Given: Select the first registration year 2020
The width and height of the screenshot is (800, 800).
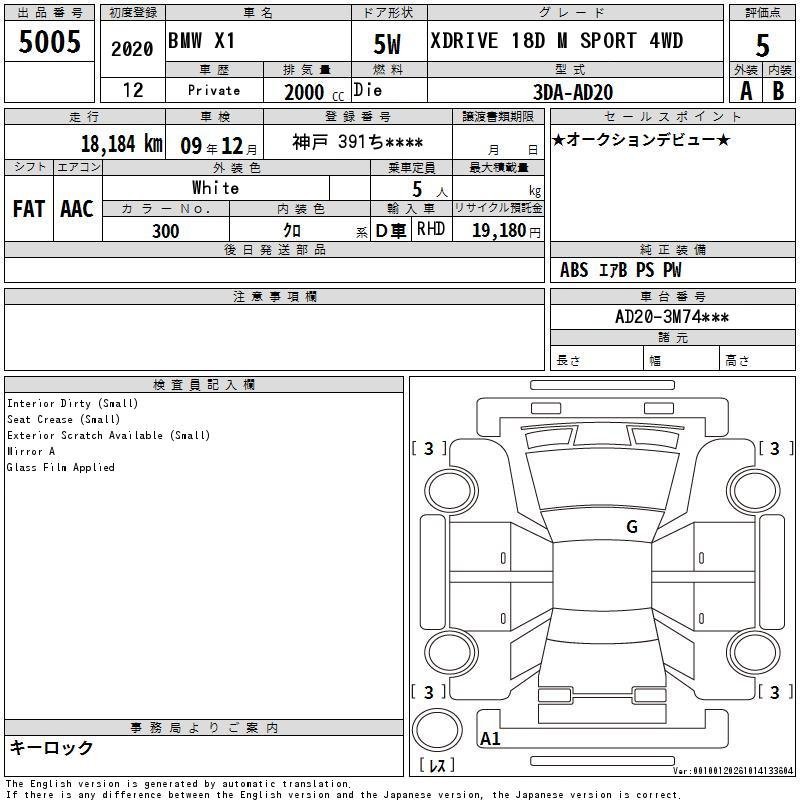Looking at the screenshot, I should [x=132, y=49].
